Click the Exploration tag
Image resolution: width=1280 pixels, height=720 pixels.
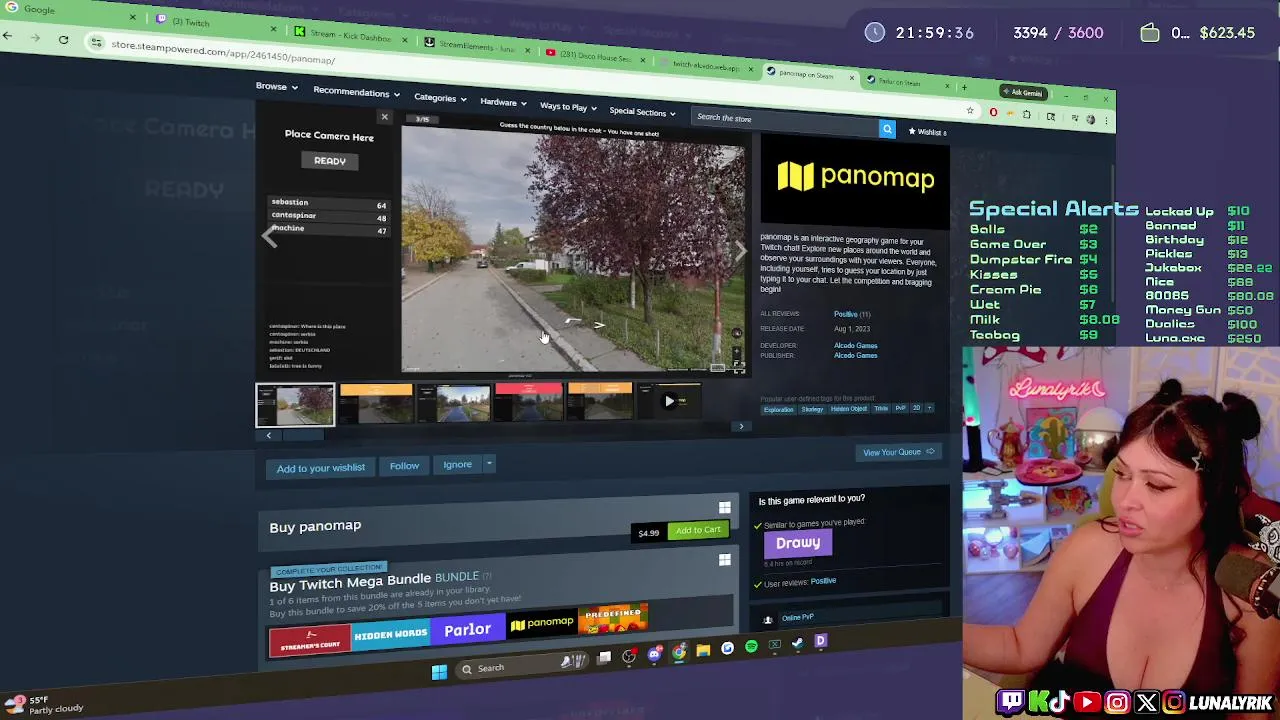pos(778,409)
